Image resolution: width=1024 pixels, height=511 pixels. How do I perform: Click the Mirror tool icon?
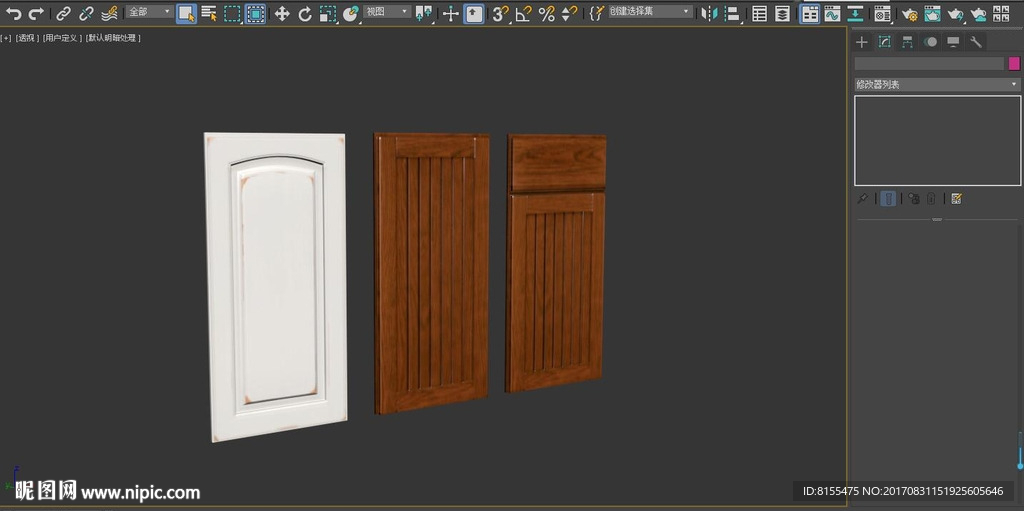tap(709, 13)
